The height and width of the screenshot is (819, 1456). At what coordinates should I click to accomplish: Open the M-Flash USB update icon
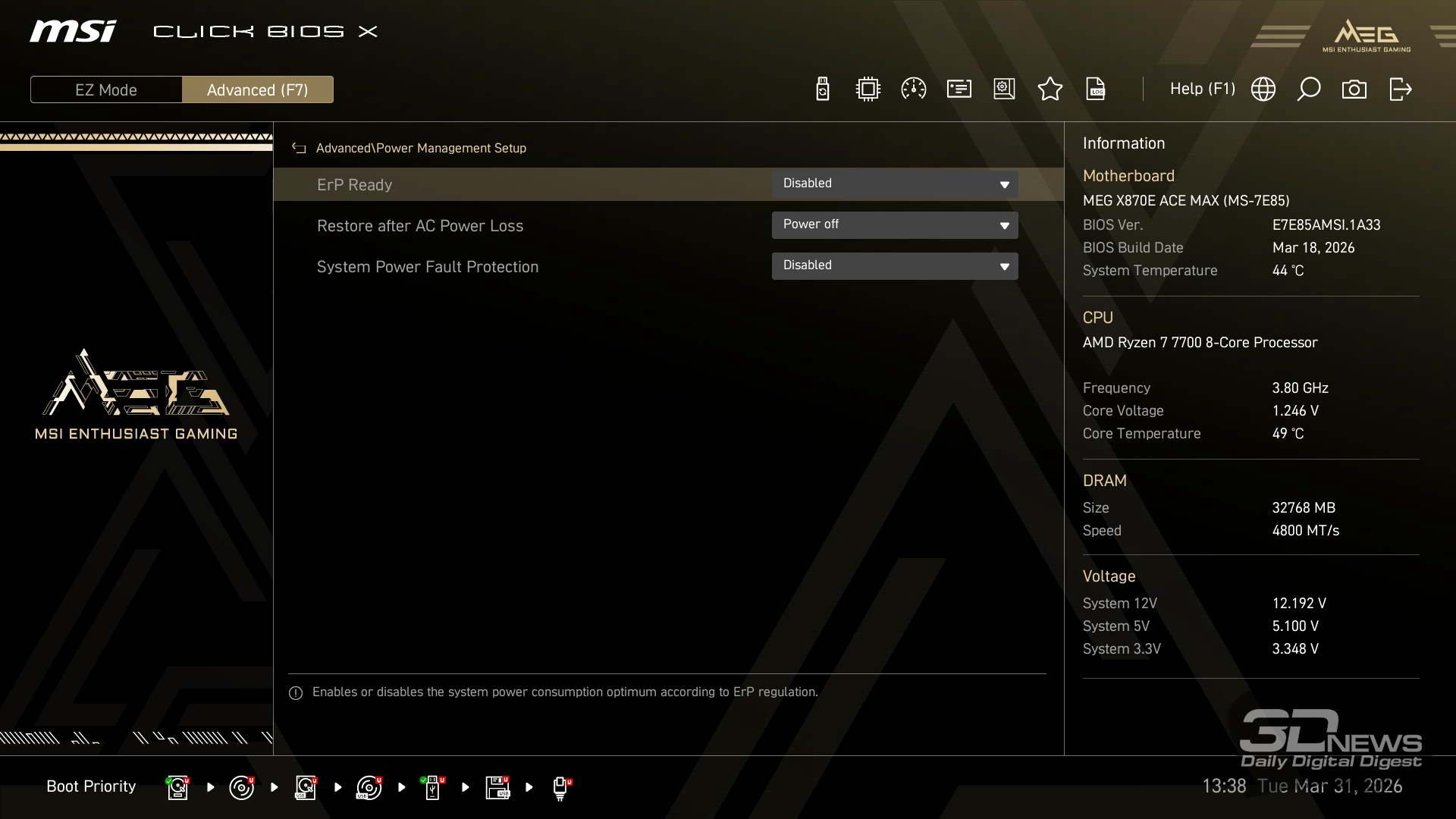822,89
